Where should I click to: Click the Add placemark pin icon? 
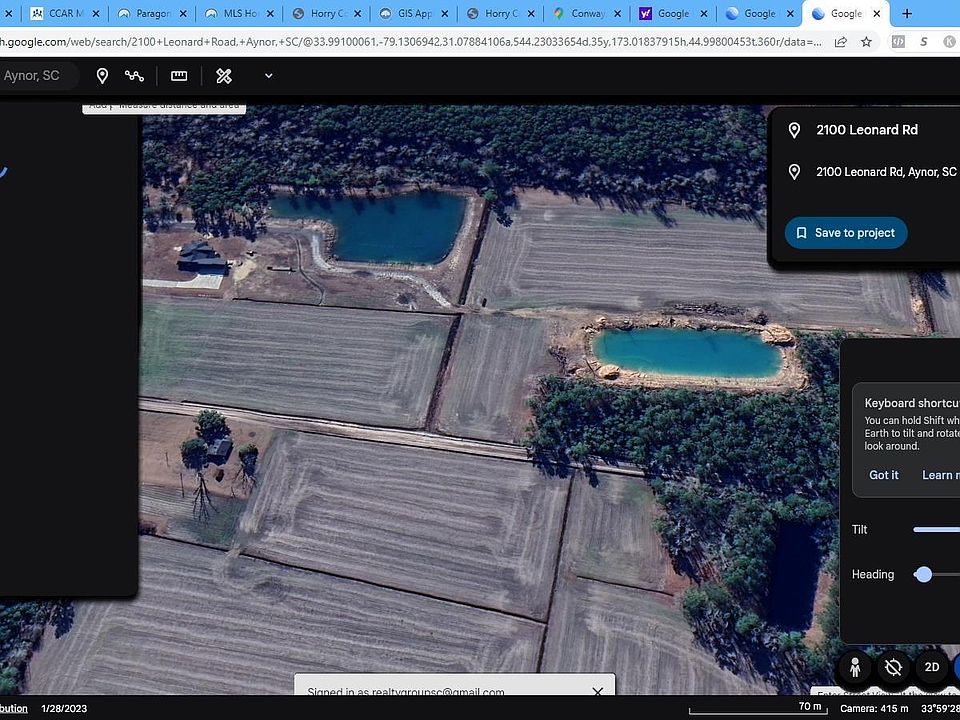tap(102, 76)
